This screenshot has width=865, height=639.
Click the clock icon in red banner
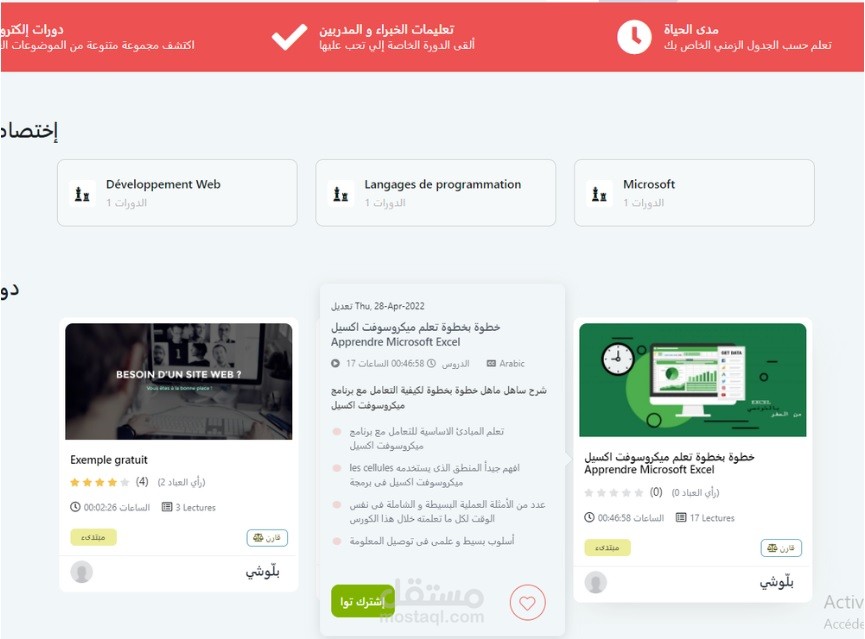click(634, 37)
